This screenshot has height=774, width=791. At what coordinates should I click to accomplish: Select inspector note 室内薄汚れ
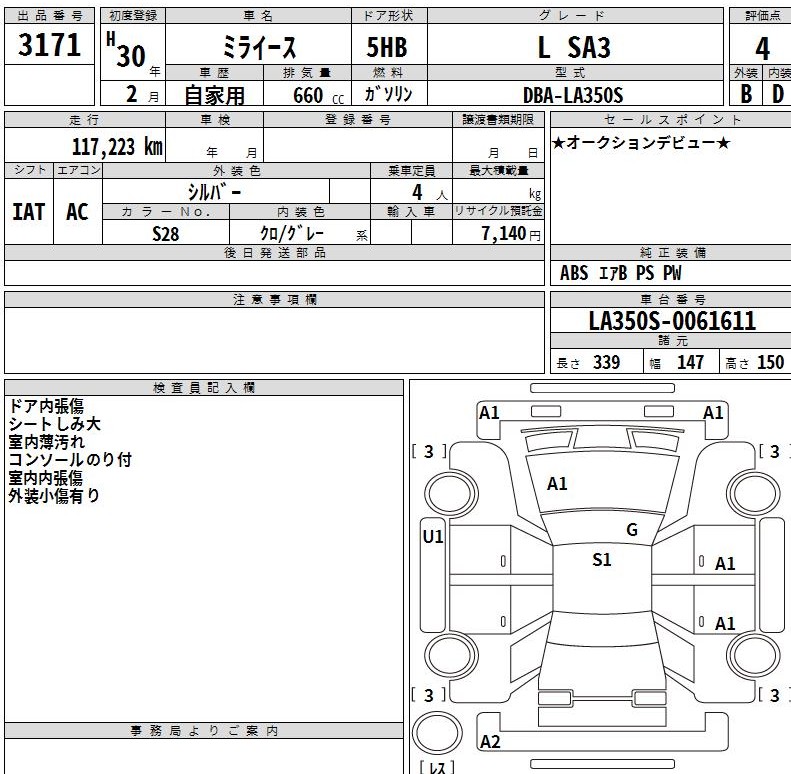pyautogui.click(x=46, y=442)
